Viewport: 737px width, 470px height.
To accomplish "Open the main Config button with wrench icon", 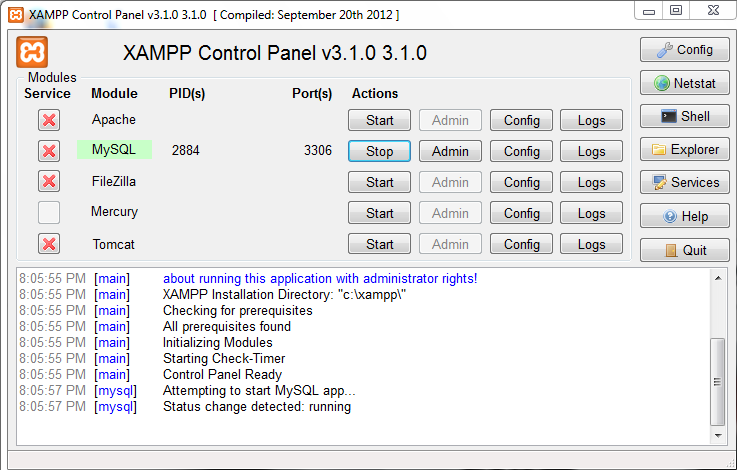I will point(684,50).
